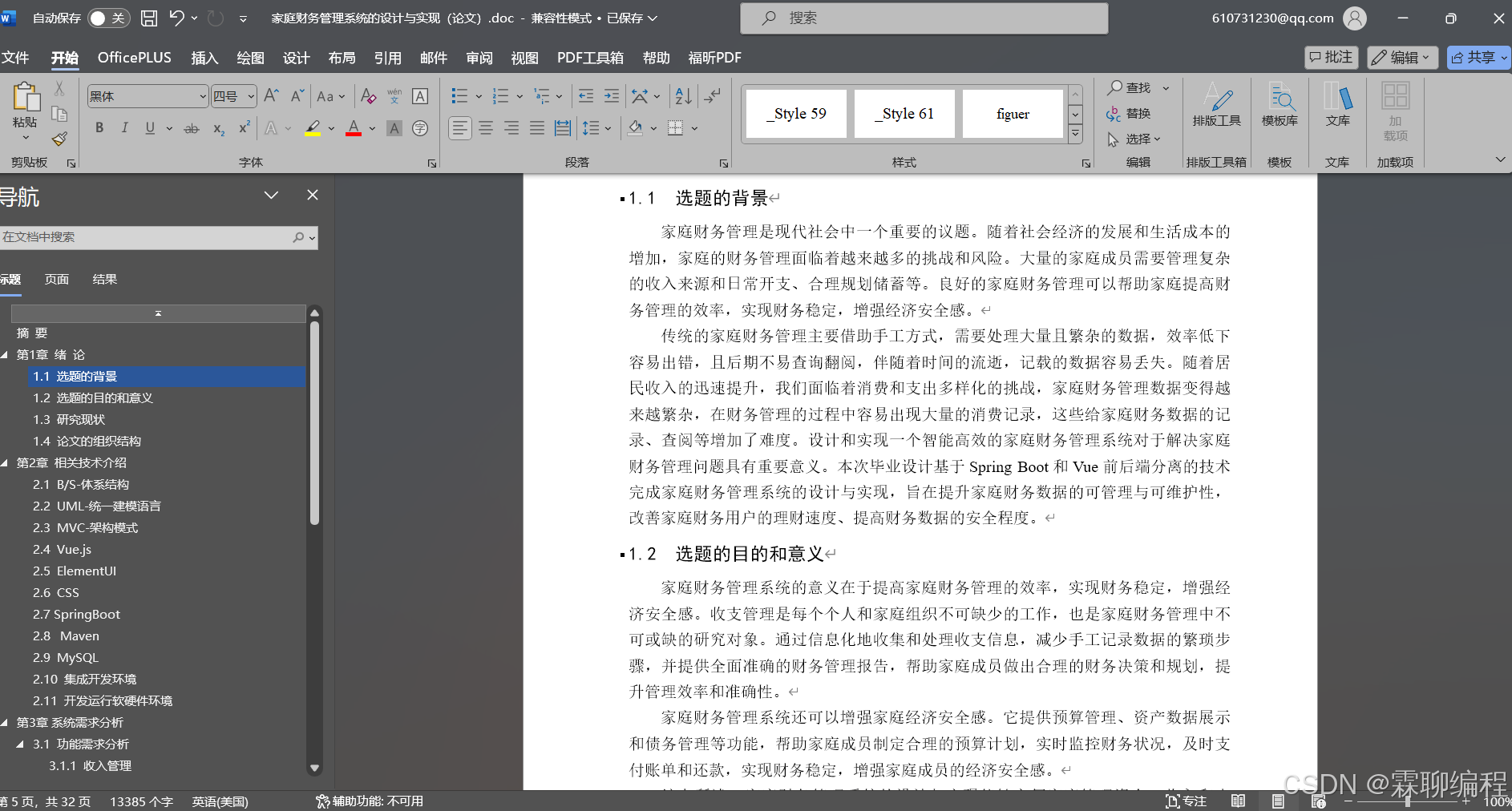Open the font color swatch
Image resolution: width=1512 pixels, height=811 pixels.
[x=353, y=127]
